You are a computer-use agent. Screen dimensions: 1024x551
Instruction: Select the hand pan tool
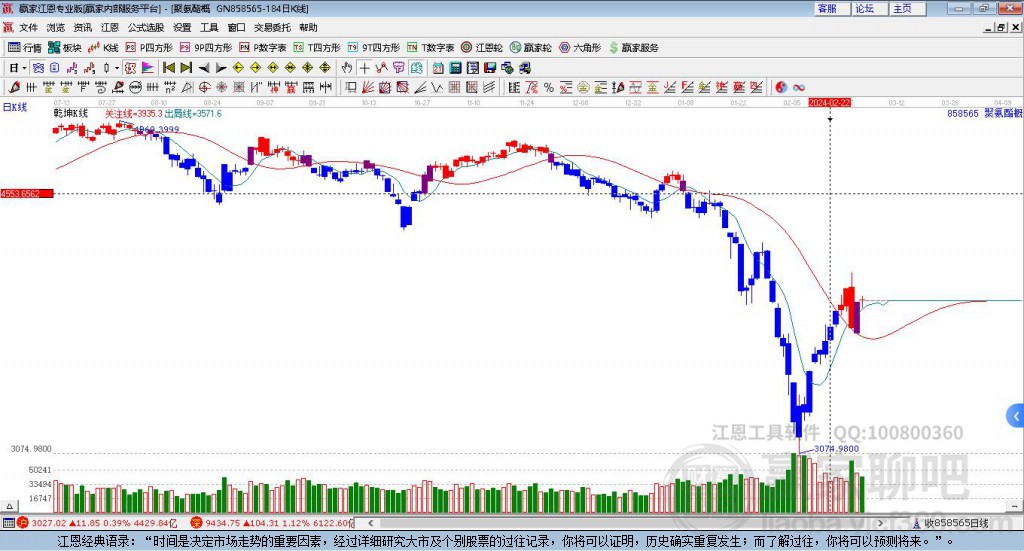(x=347, y=68)
